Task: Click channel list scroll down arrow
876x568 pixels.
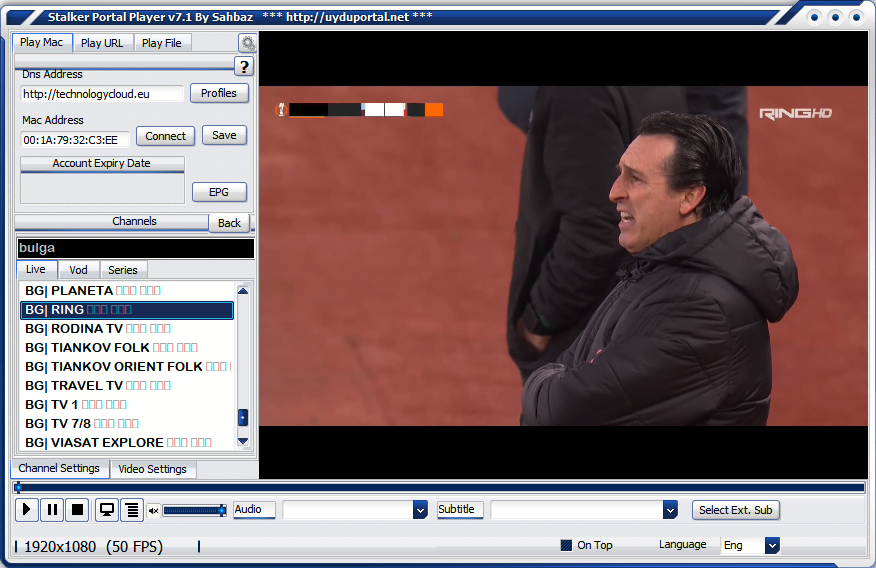Action: (x=243, y=441)
